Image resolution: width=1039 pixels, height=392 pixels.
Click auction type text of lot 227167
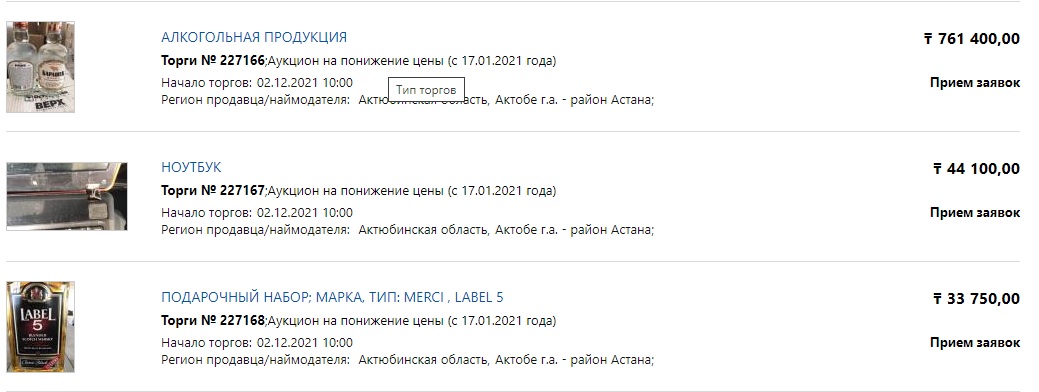point(411,191)
